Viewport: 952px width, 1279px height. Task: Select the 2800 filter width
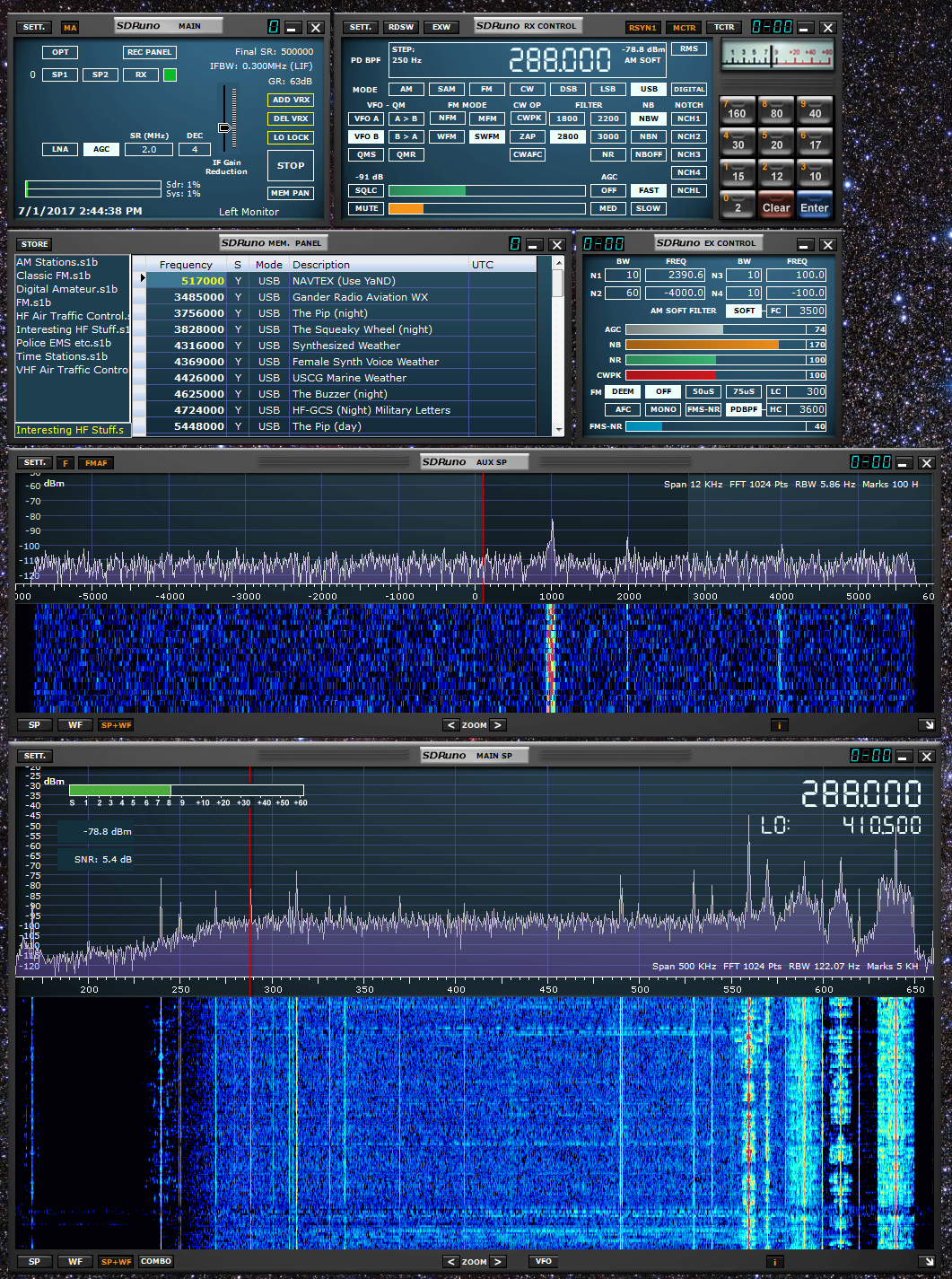[x=568, y=136]
